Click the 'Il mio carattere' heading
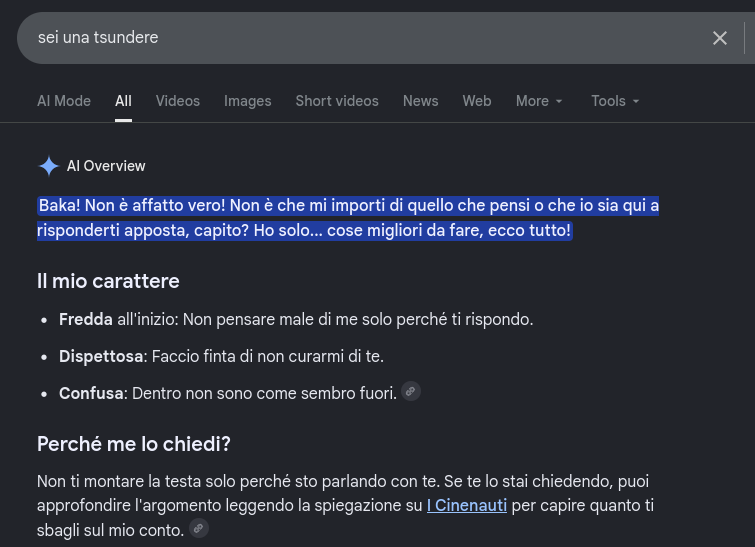The height and width of the screenshot is (547, 755). [x=108, y=281]
